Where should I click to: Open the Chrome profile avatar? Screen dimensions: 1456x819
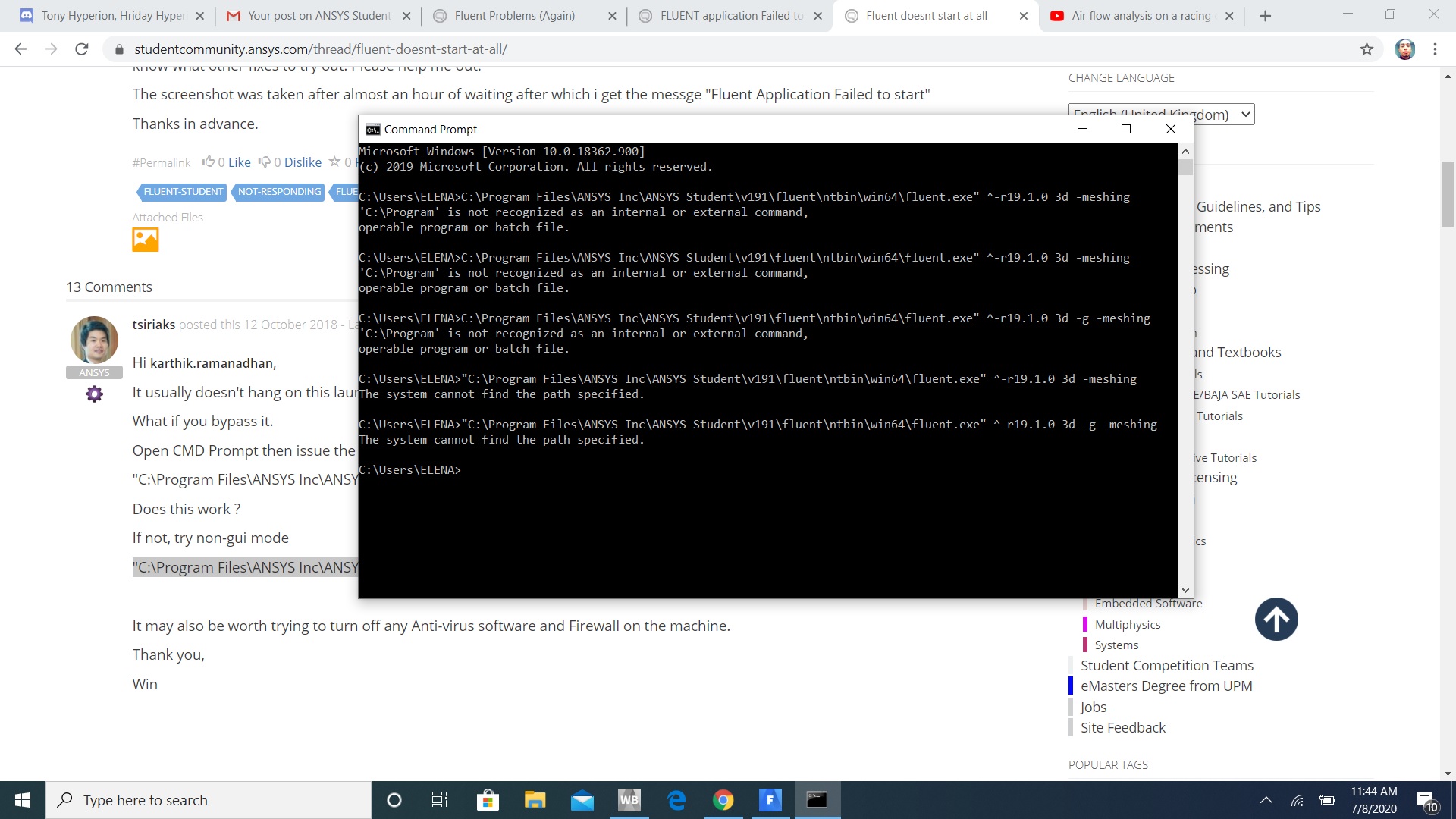[x=1404, y=49]
